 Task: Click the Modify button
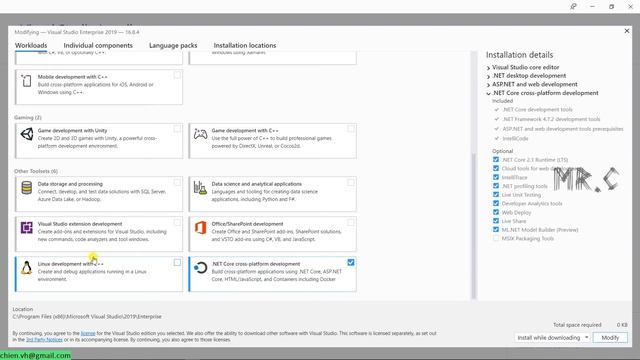pyautogui.click(x=610, y=338)
